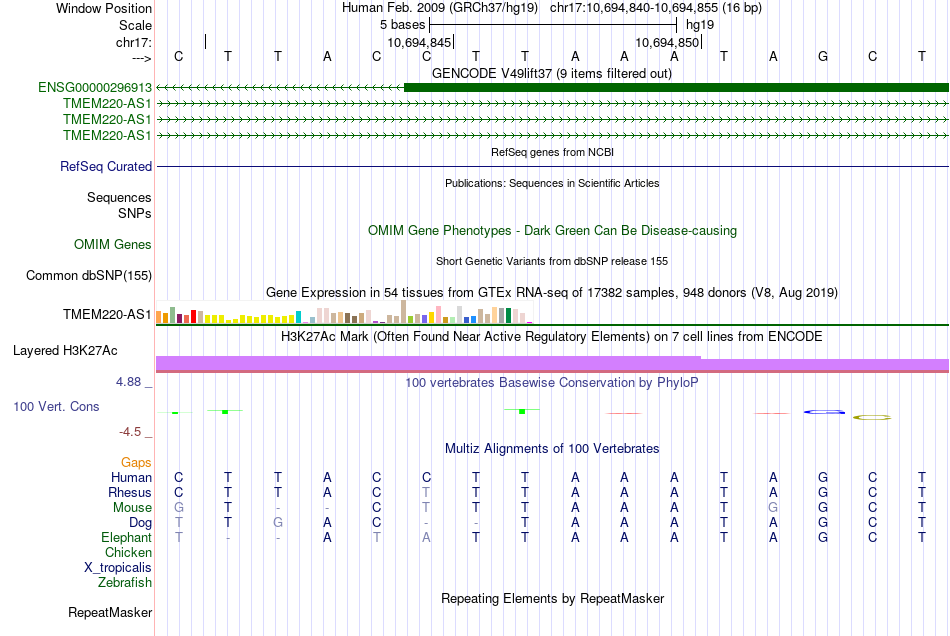Select the Mouse species row label

click(x=132, y=508)
